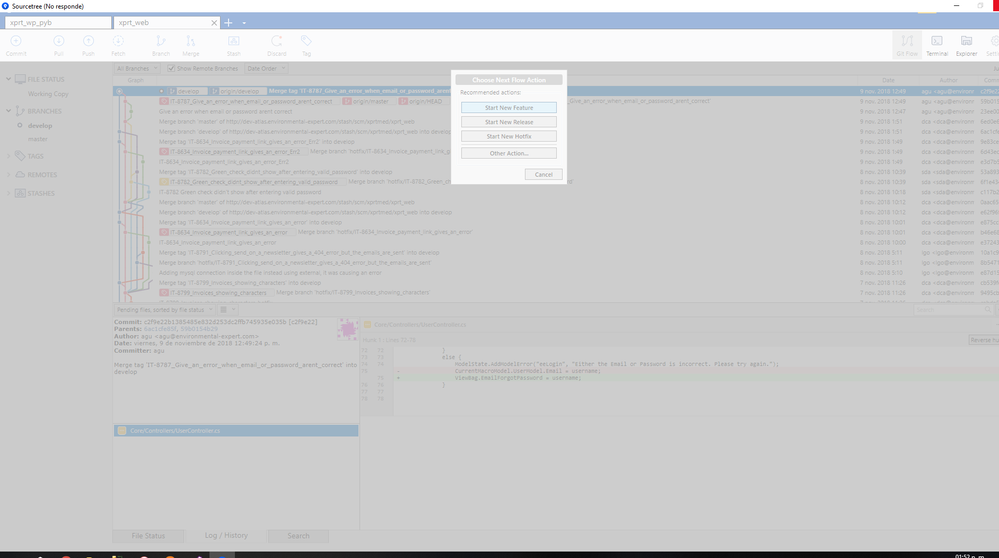Expand the STASHES section

[x=9, y=193]
